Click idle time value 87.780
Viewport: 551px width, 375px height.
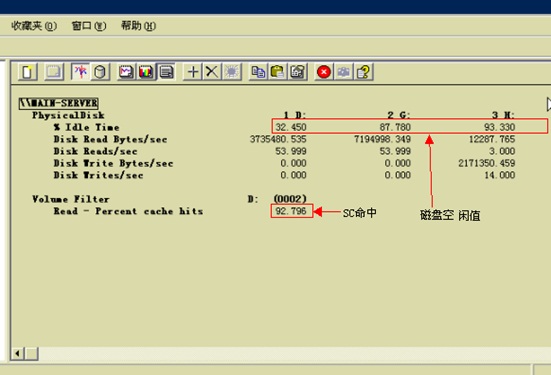(395, 127)
